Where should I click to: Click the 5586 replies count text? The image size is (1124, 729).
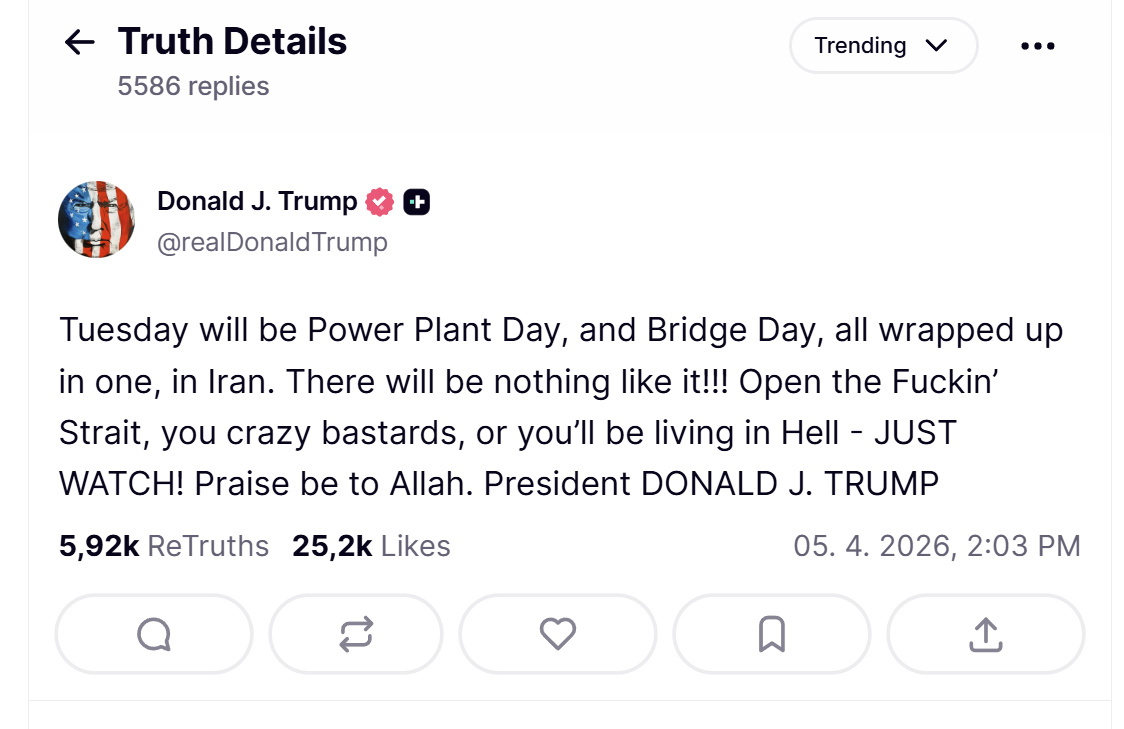(193, 86)
